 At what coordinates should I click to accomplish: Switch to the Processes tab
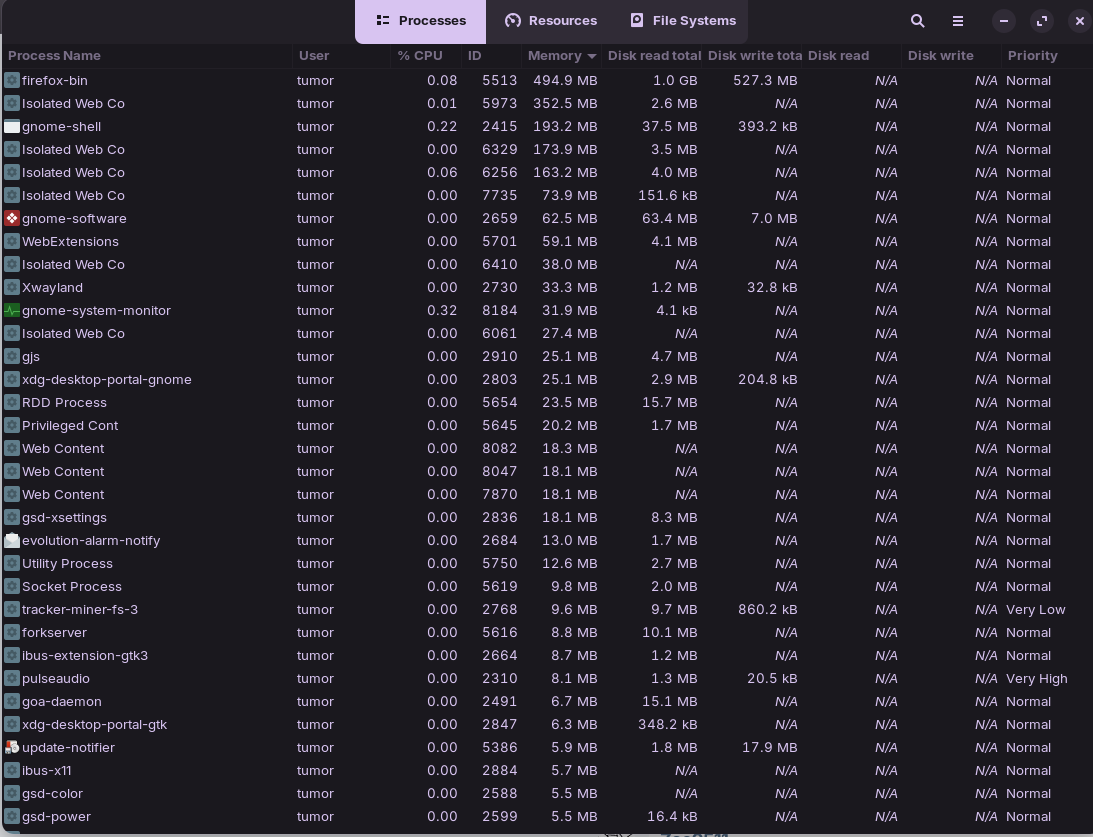[x=421, y=21]
